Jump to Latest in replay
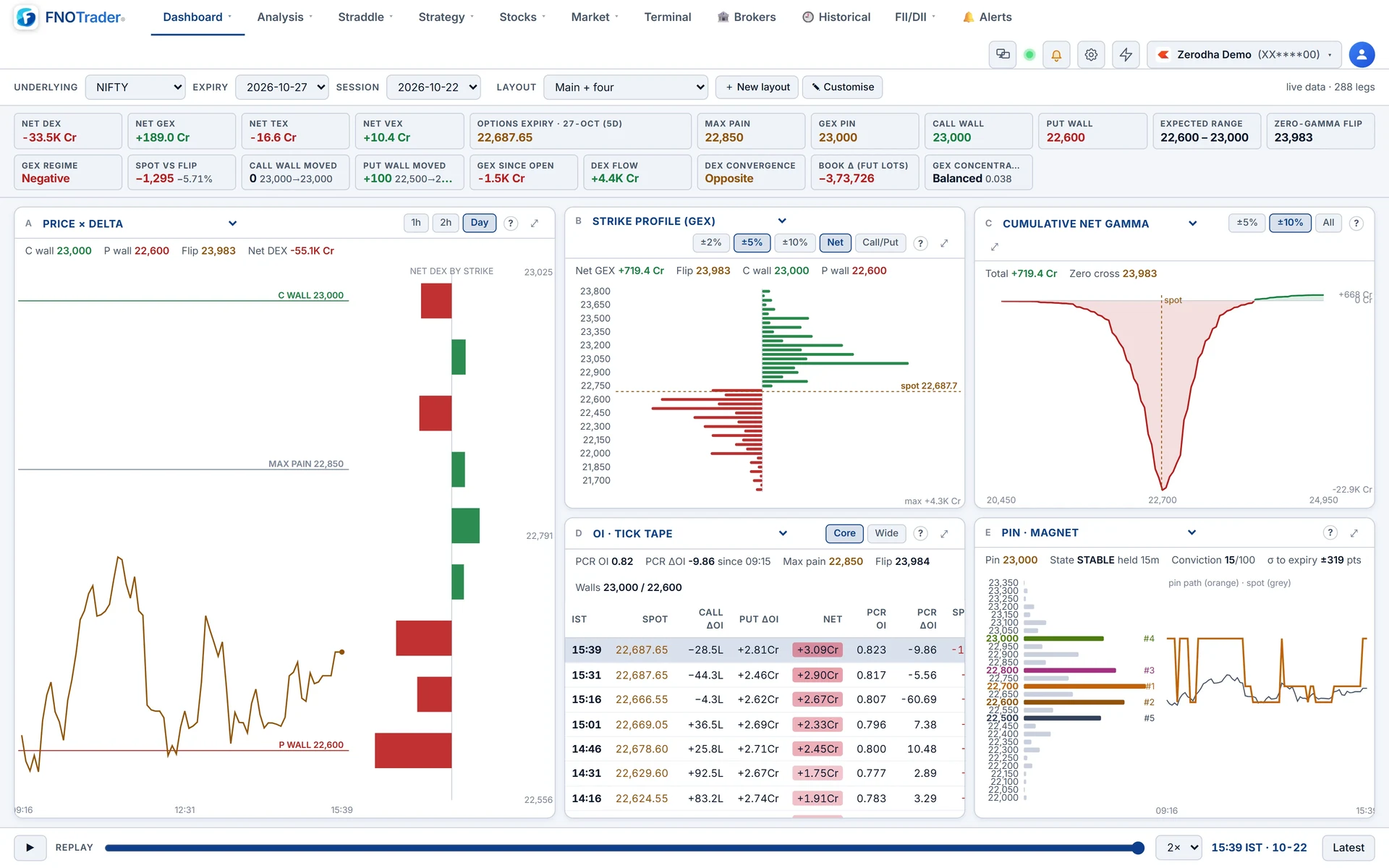Image resolution: width=1389 pixels, height=868 pixels. point(1348,848)
